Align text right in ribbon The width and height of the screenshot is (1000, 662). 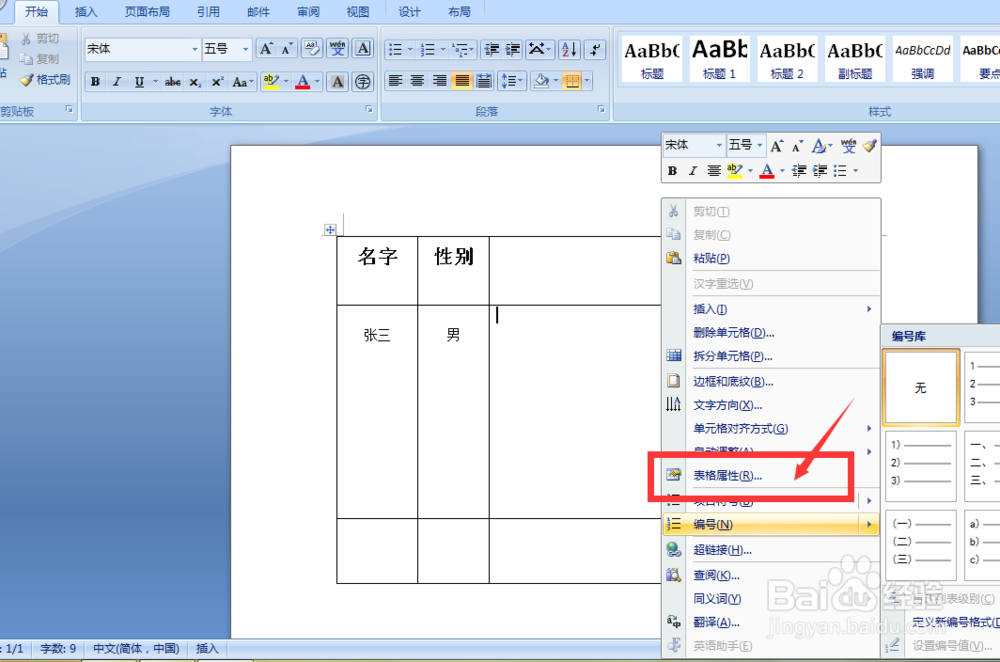pyautogui.click(x=439, y=81)
